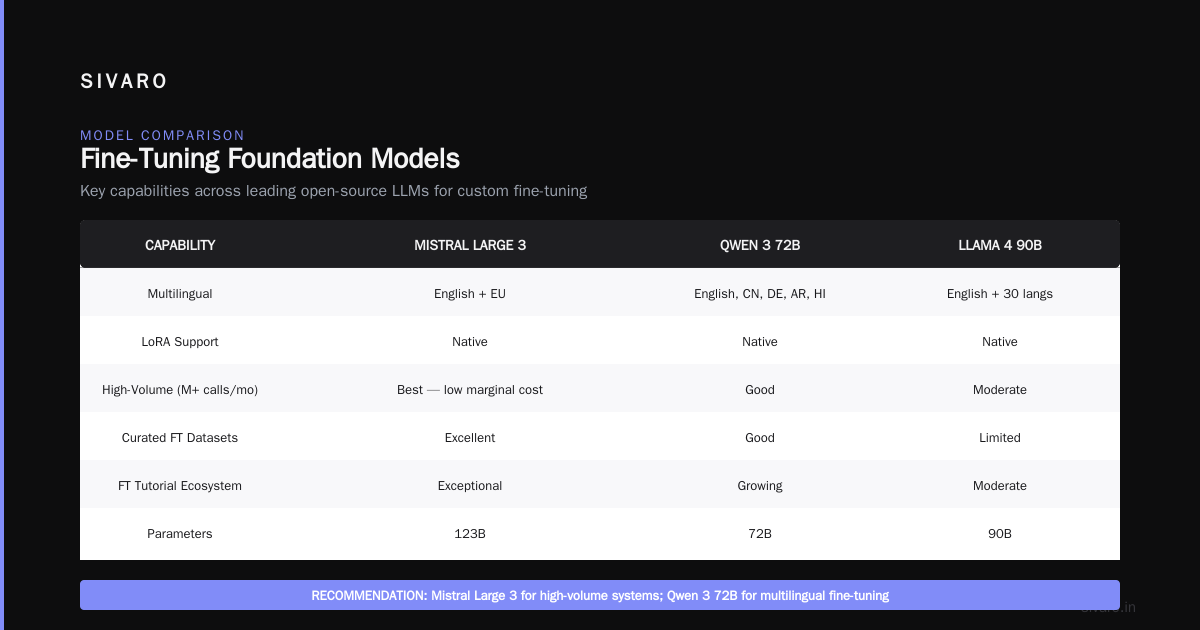The image size is (1200, 630).
Task: Click the SIVARO brand logo text
Action: coord(124,82)
